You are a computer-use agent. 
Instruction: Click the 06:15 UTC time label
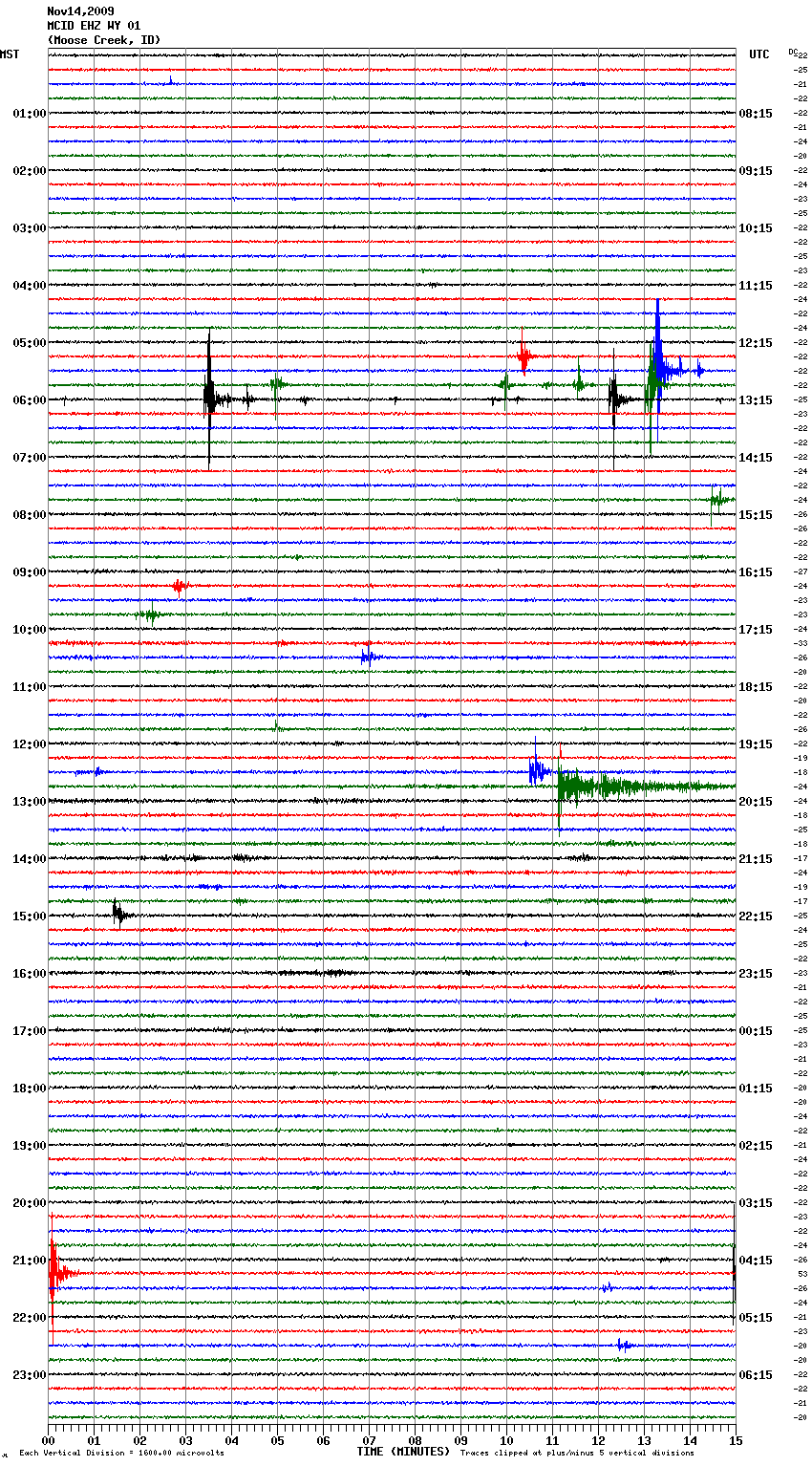(756, 1375)
